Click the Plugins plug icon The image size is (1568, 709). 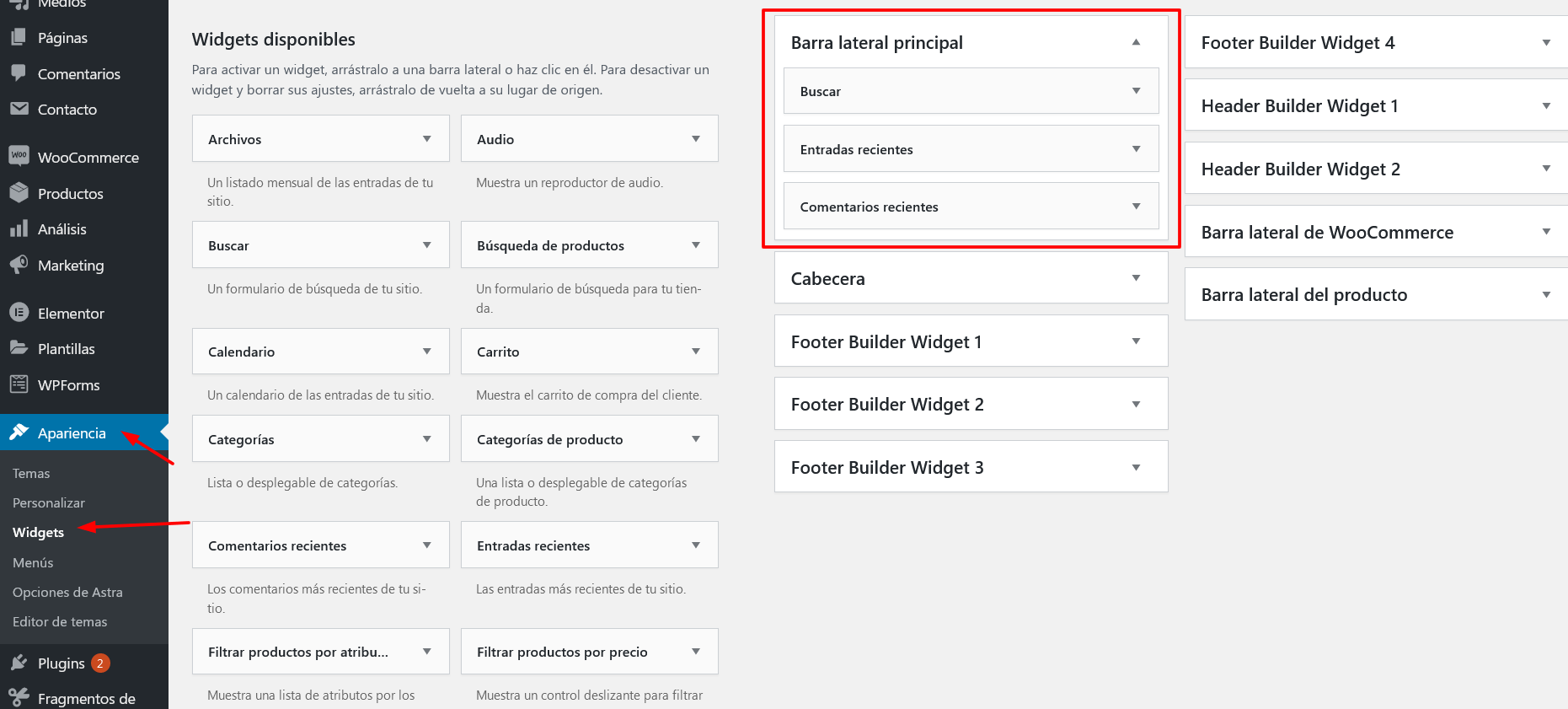coord(19,663)
